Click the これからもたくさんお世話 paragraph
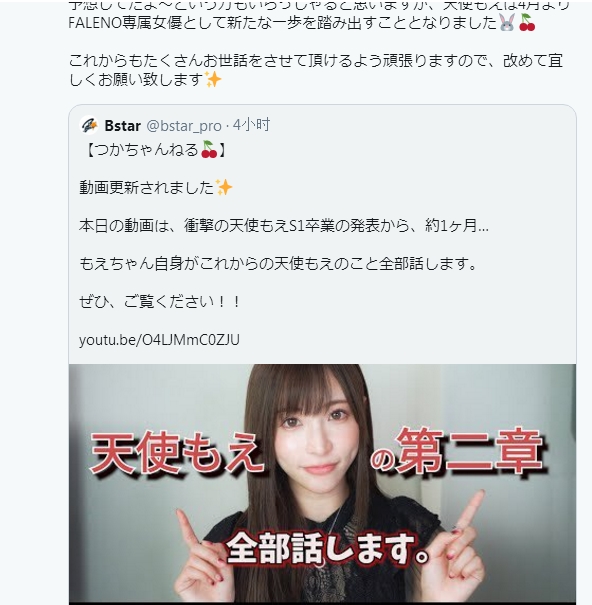This screenshot has width=592, height=605. click(x=316, y=70)
